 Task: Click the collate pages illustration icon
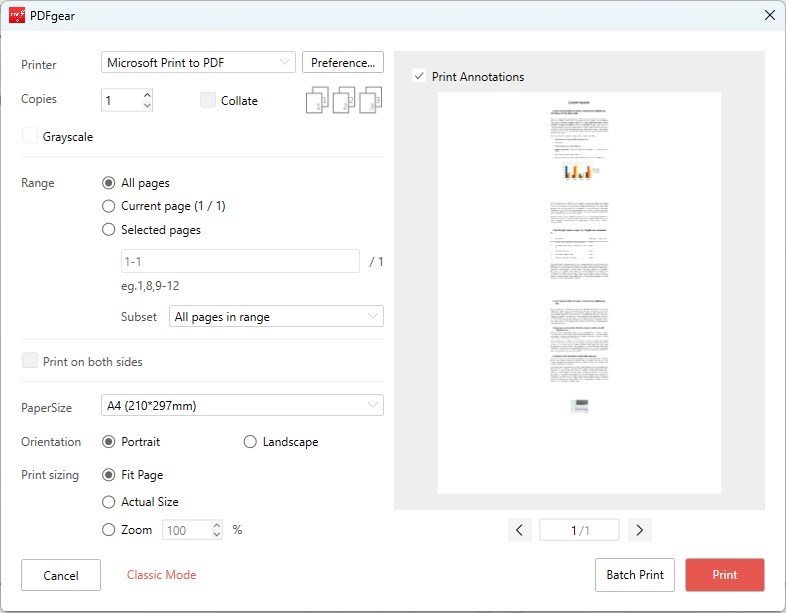[x=344, y=101]
